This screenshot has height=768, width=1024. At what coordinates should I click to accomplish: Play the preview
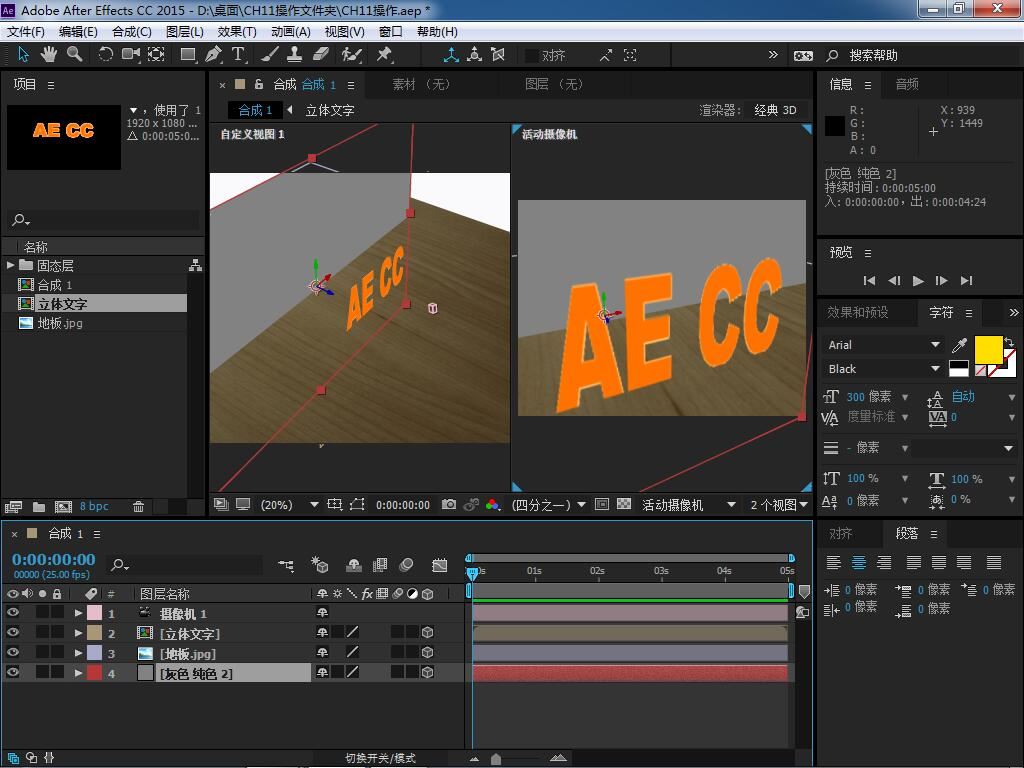pyautogui.click(x=918, y=281)
